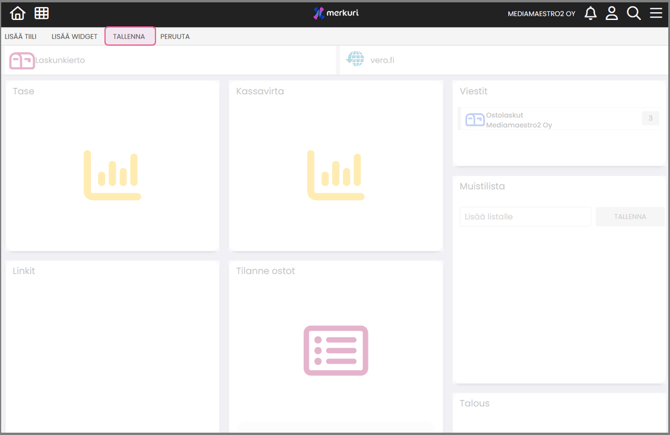Select the Tase bar chart widget
Viewport: 670px width, 435px height.
[112, 175]
